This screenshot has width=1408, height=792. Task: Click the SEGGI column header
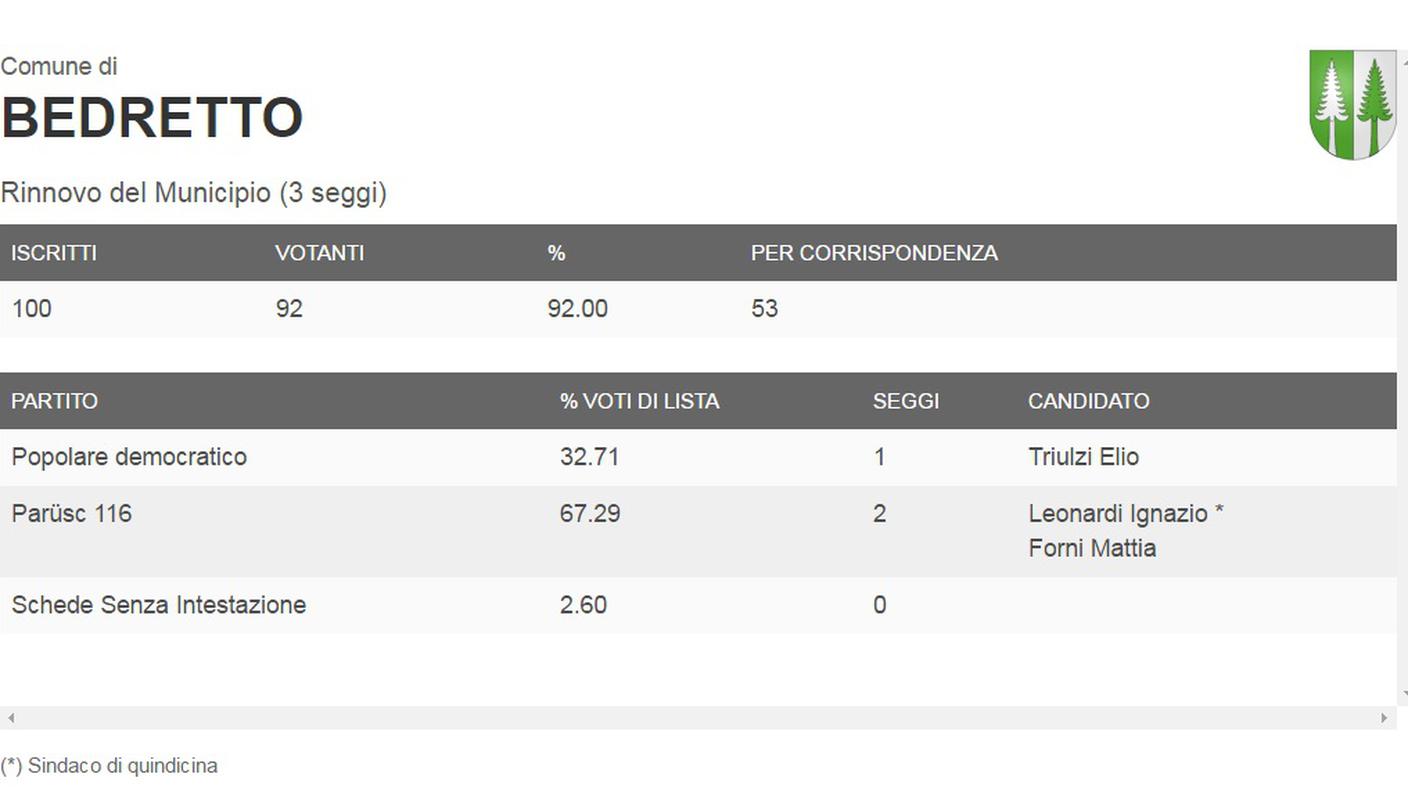[906, 401]
